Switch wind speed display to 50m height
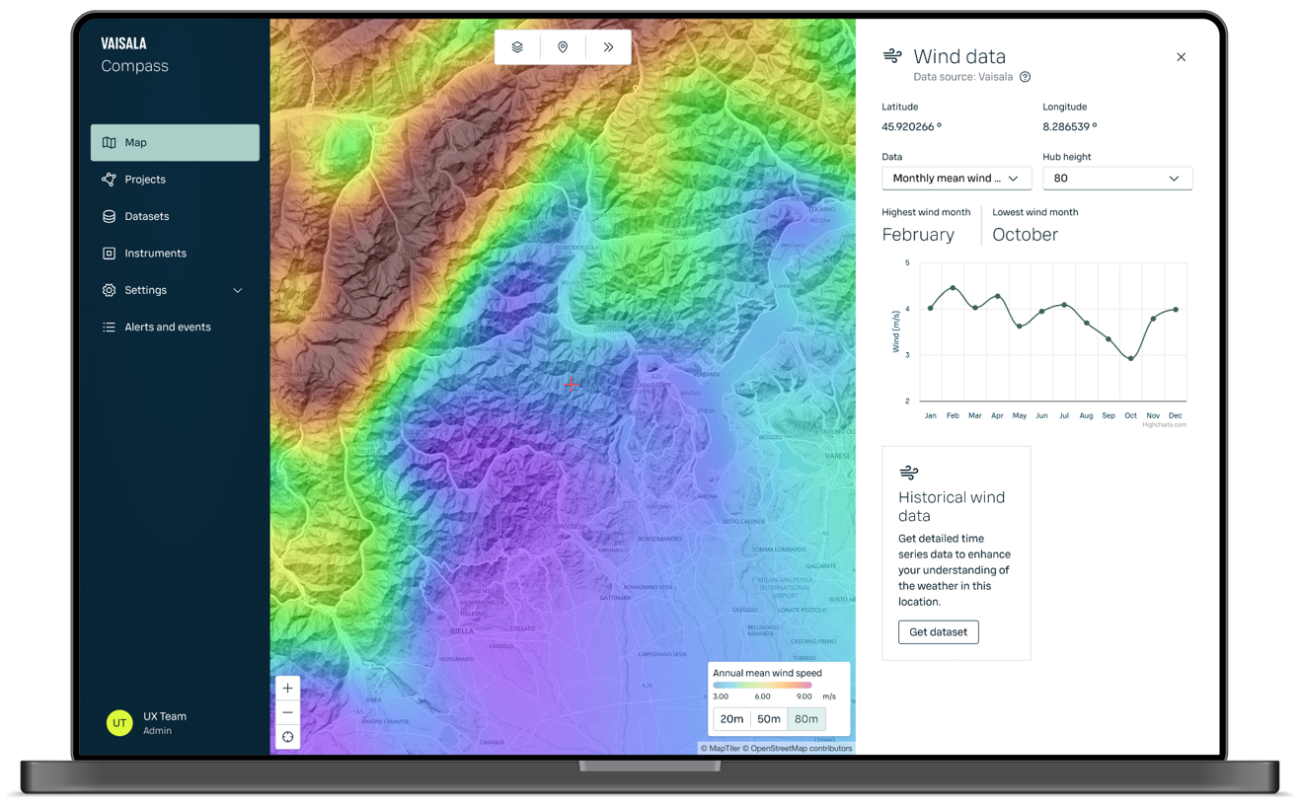The height and width of the screenshot is (808, 1300). pyautogui.click(x=767, y=719)
